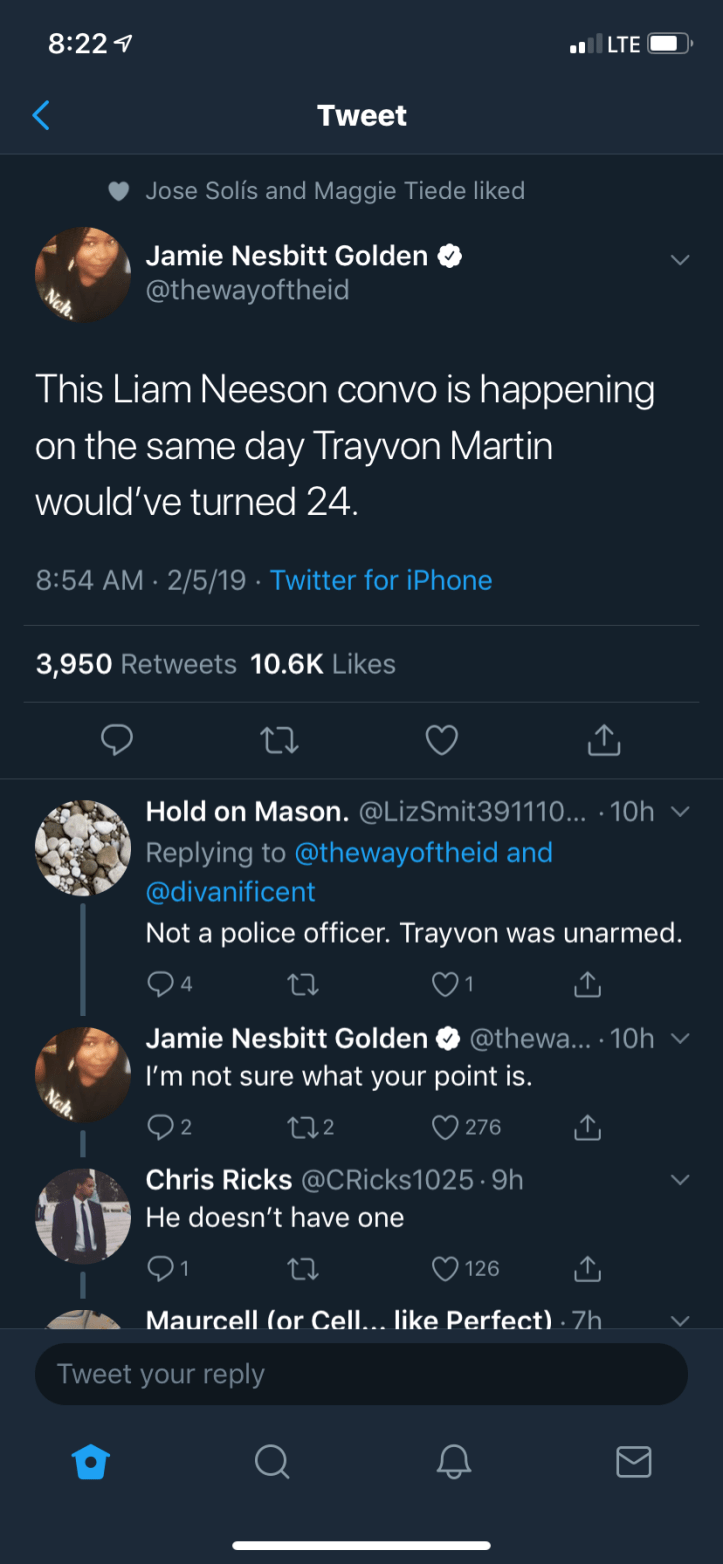Open the @divanificent mention link
The height and width of the screenshot is (1564, 723).
tap(230, 891)
